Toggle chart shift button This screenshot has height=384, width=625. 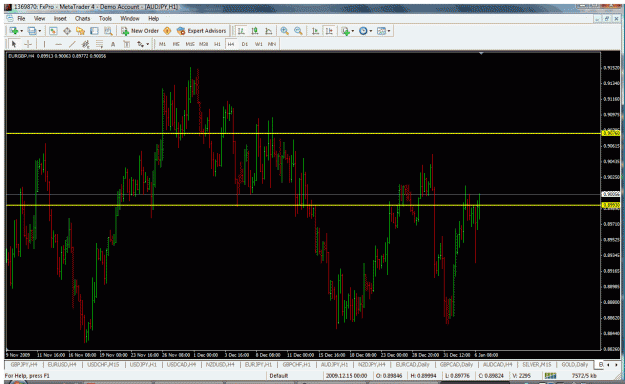click(x=329, y=31)
